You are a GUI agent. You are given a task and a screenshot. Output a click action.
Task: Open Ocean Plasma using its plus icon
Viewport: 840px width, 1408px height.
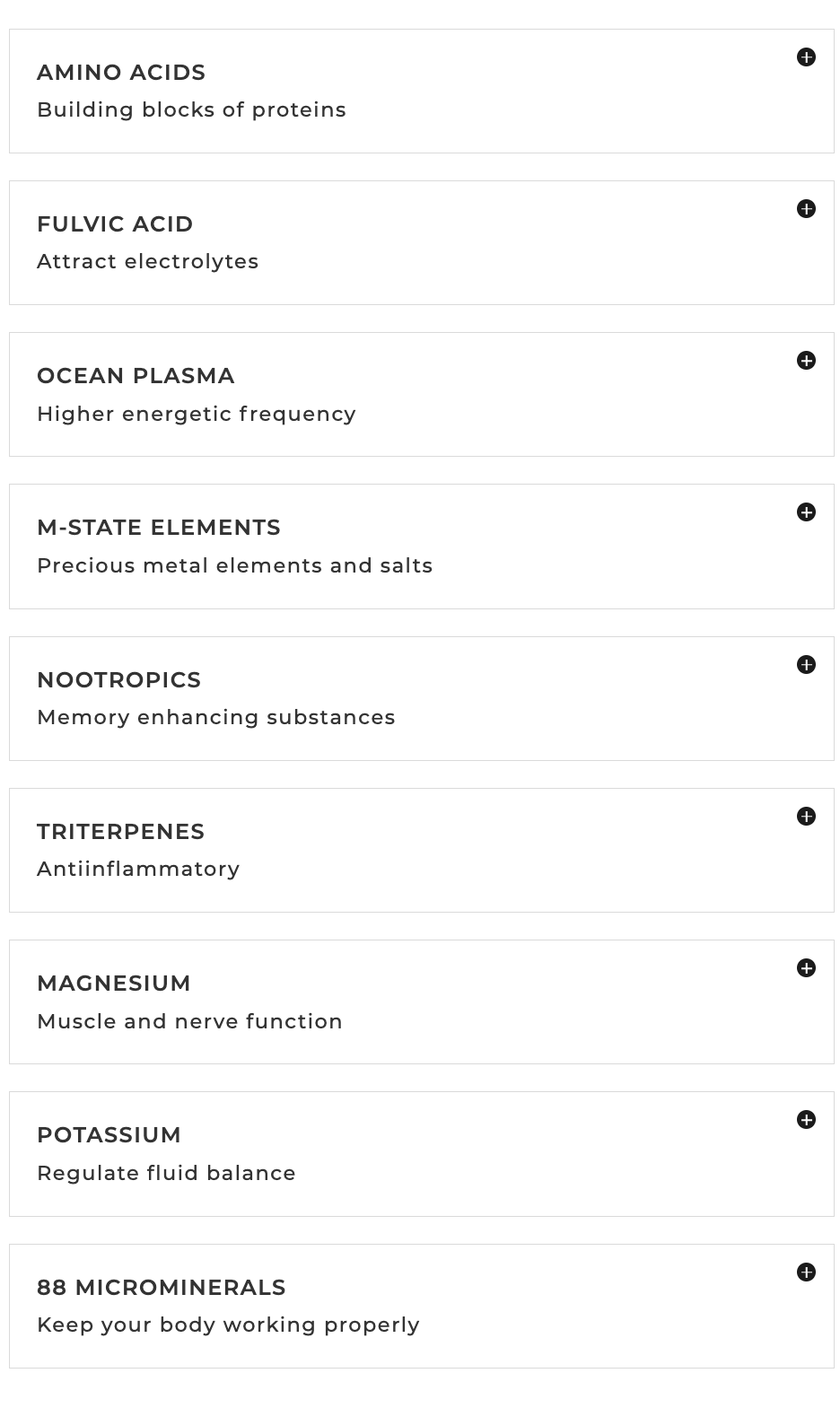(x=806, y=361)
